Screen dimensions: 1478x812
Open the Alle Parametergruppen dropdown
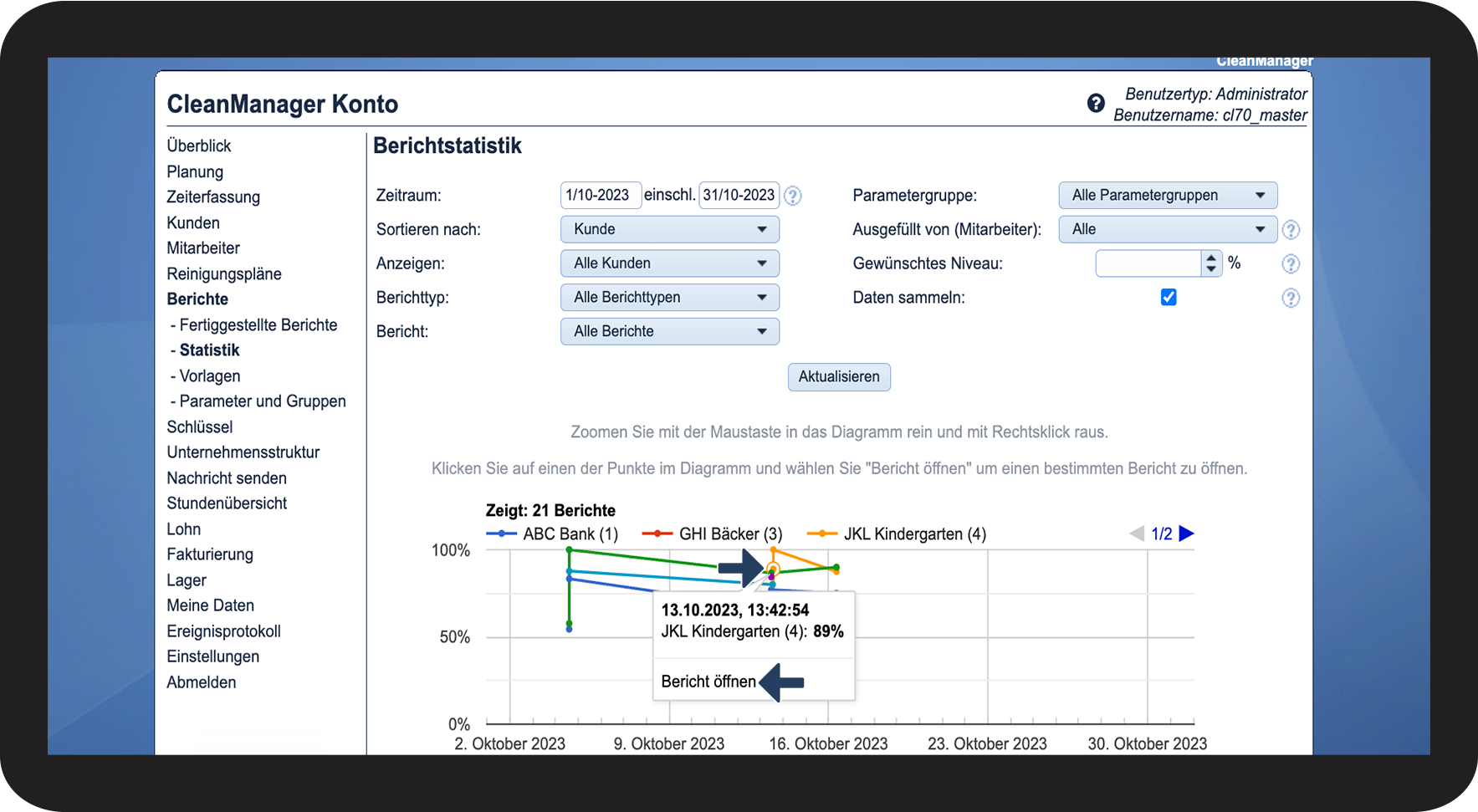pyautogui.click(x=1167, y=195)
